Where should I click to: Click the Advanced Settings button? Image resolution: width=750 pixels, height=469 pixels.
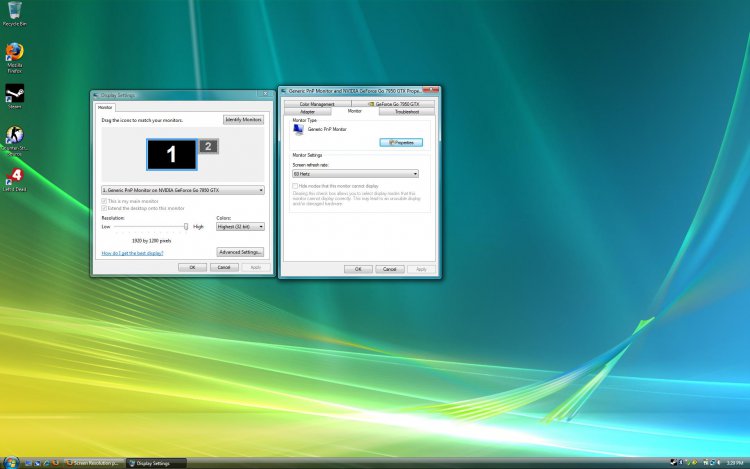240,252
